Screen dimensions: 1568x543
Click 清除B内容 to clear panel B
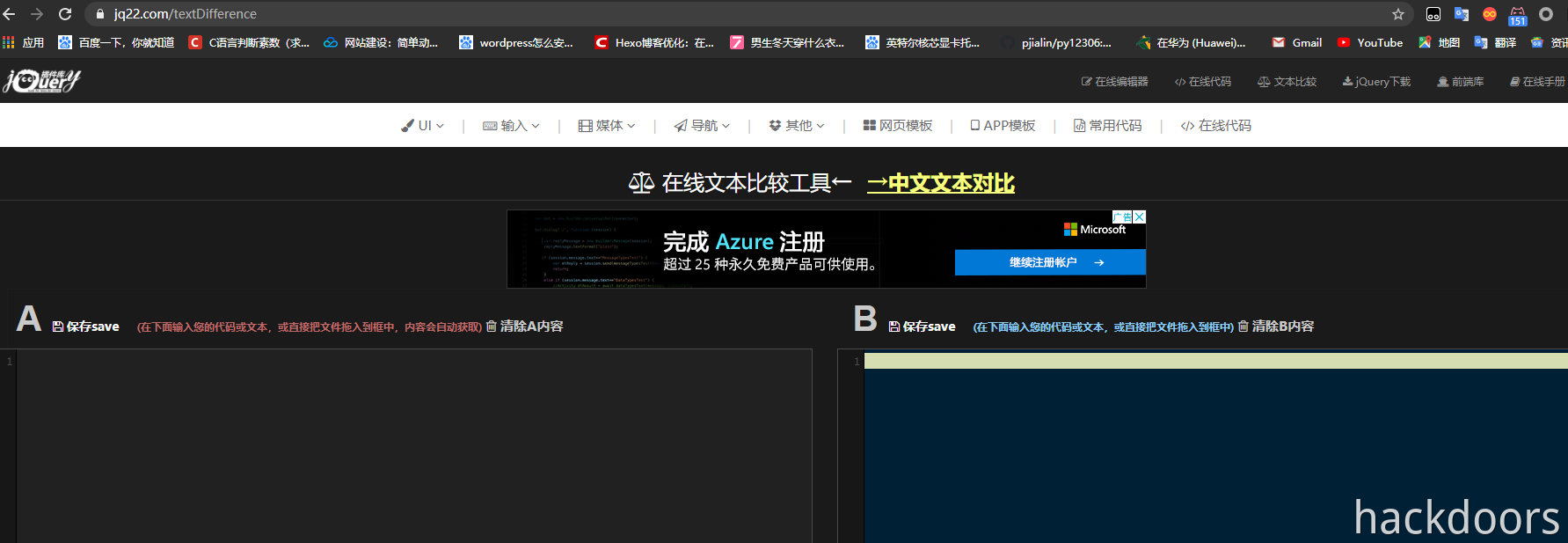tap(1276, 327)
